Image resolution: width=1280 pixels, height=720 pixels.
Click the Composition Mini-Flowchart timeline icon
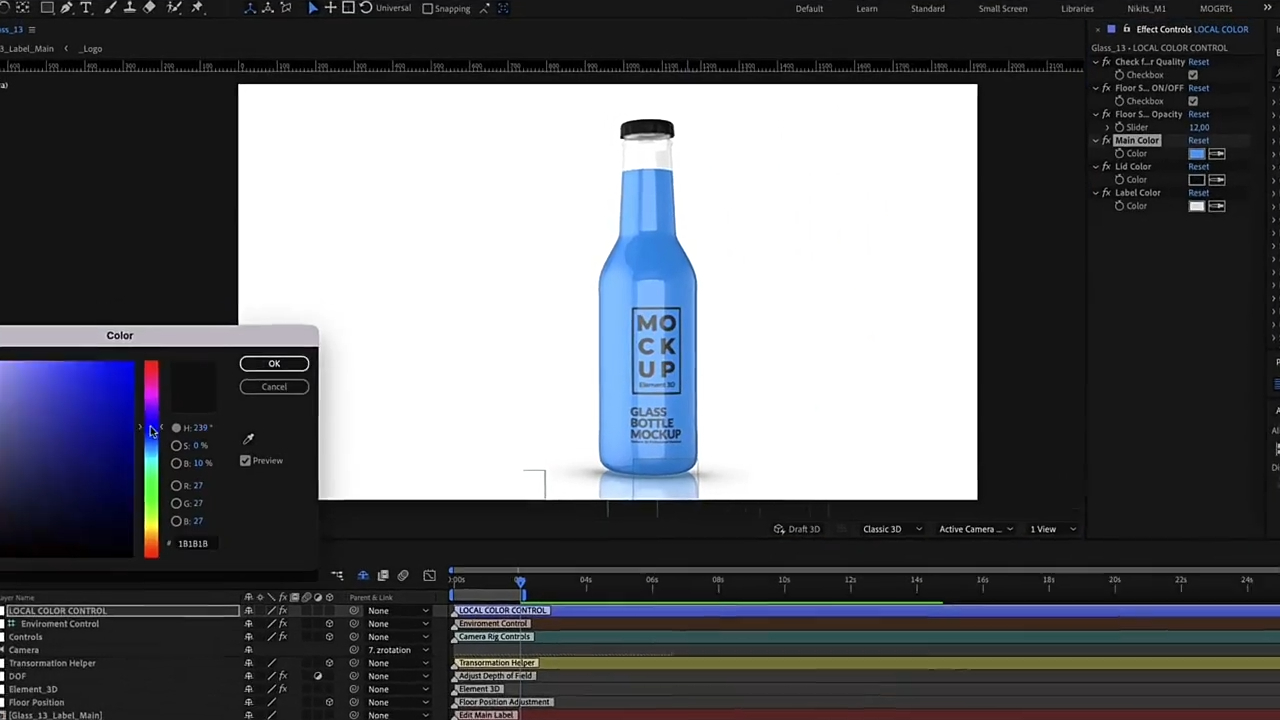point(337,576)
